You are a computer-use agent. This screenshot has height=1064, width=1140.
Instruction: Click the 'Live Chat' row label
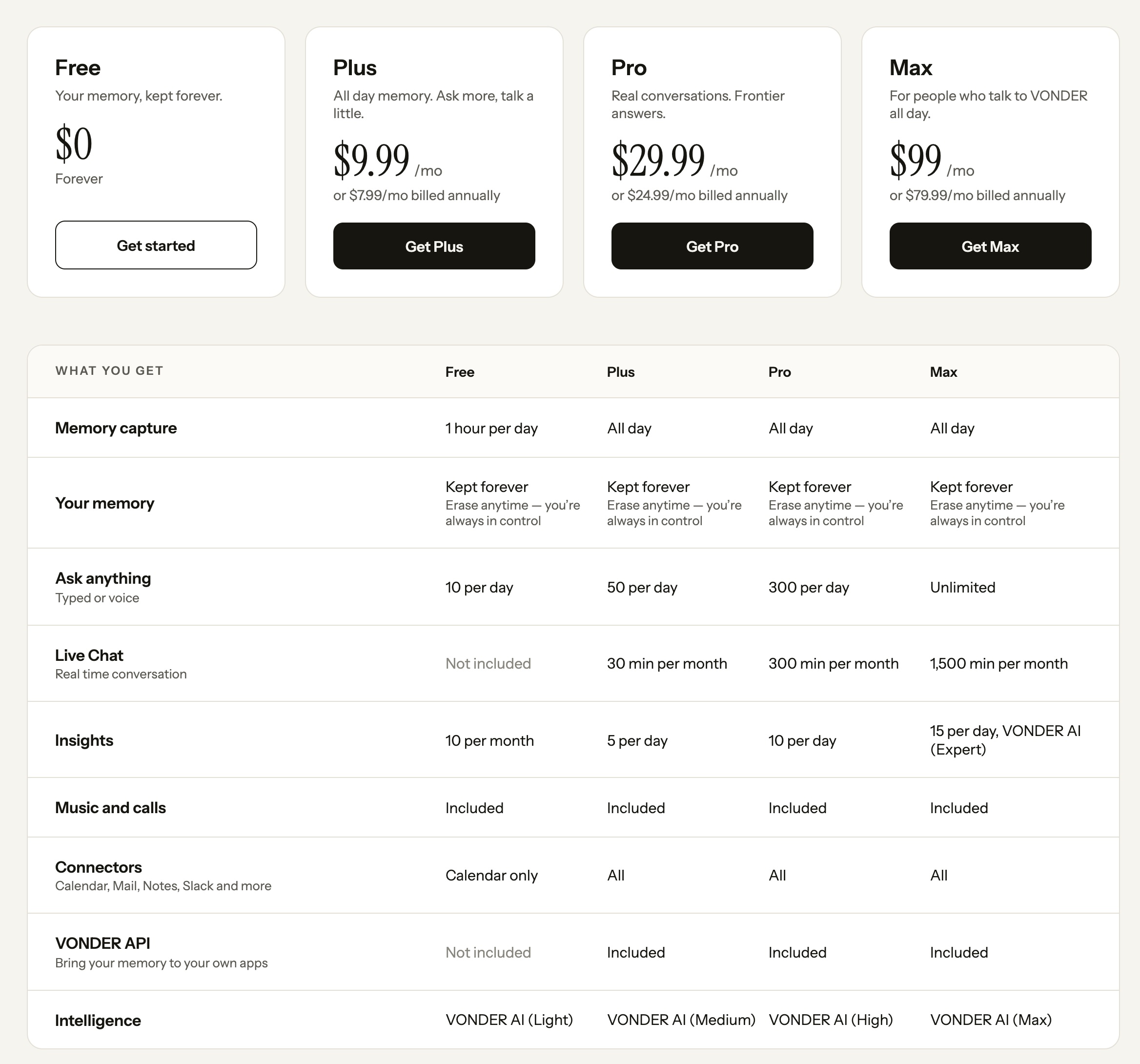pos(89,655)
